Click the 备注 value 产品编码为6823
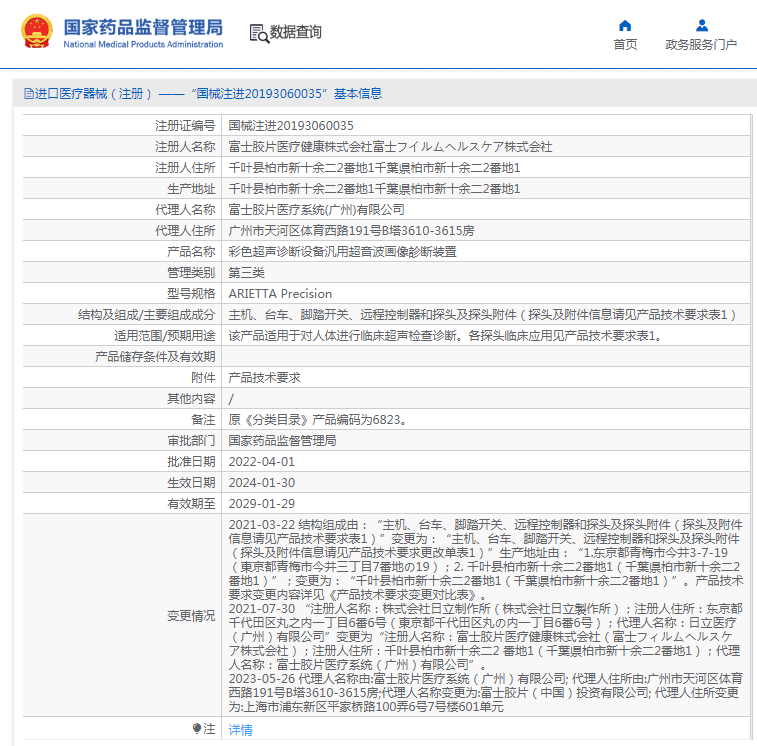 coord(318,420)
